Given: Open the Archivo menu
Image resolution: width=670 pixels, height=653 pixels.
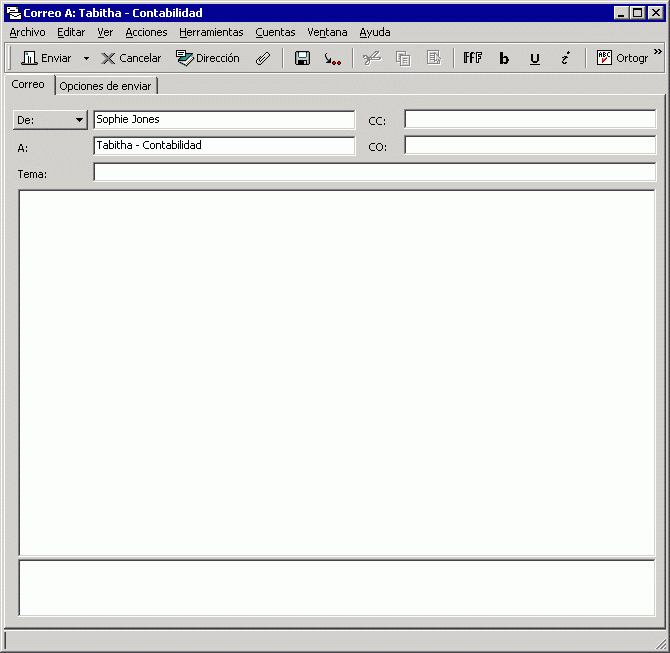Looking at the screenshot, I should [x=27, y=32].
